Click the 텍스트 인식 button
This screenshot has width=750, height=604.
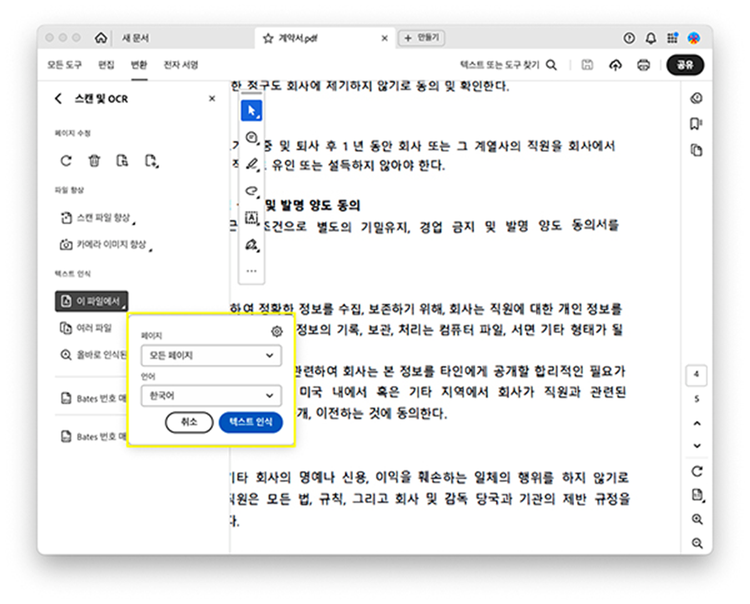(251, 422)
